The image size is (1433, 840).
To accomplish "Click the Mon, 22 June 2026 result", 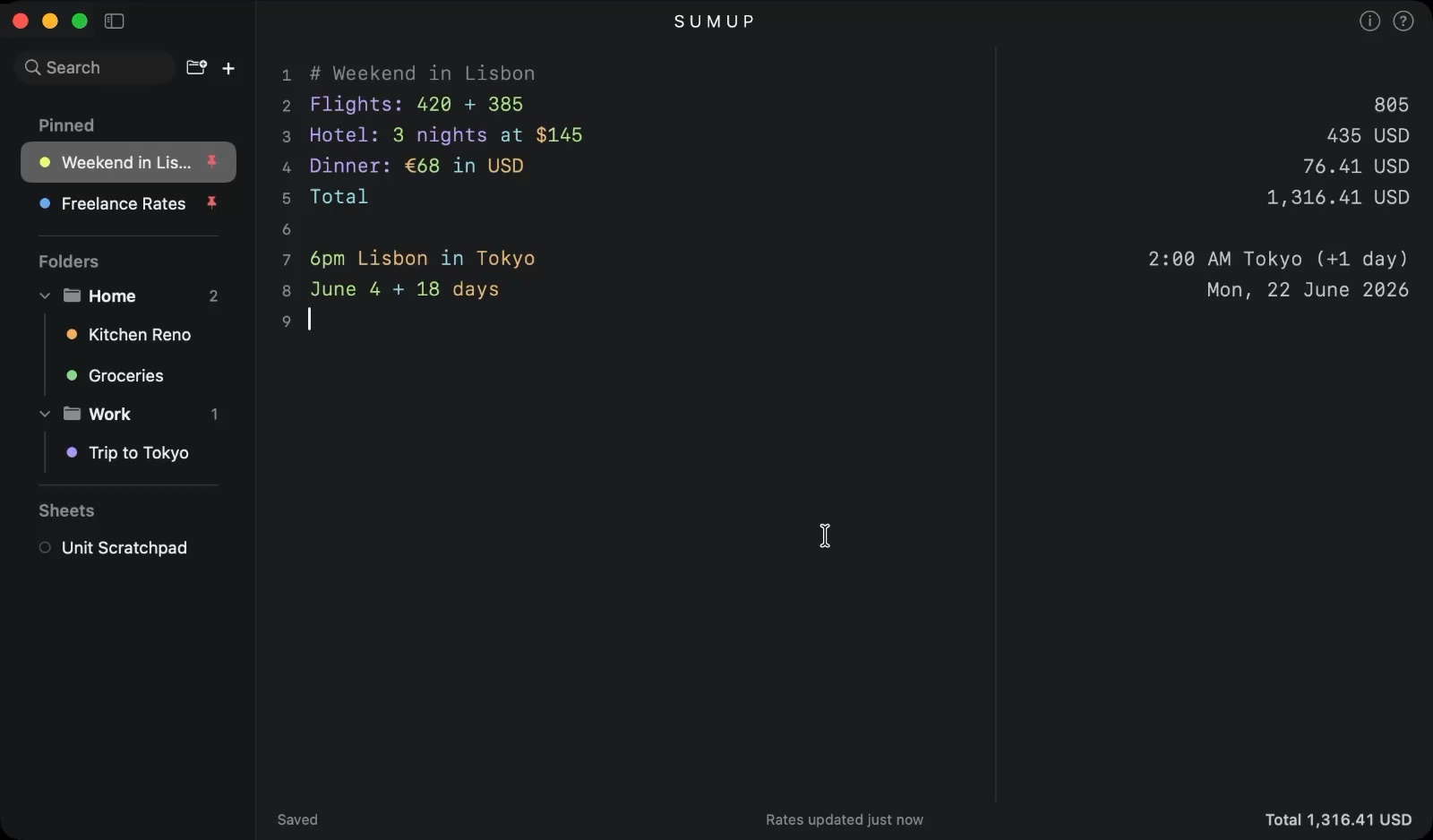I will click(x=1308, y=289).
